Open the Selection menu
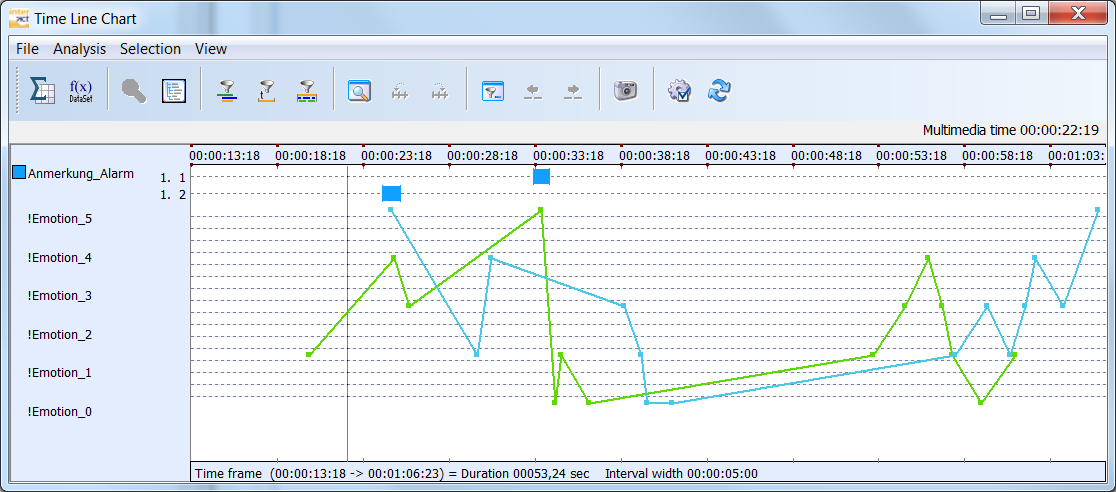 click(150, 48)
